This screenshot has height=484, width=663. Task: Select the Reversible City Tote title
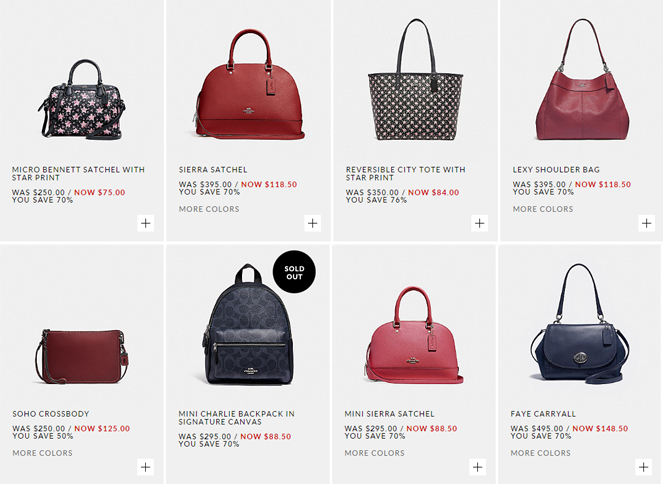click(405, 173)
